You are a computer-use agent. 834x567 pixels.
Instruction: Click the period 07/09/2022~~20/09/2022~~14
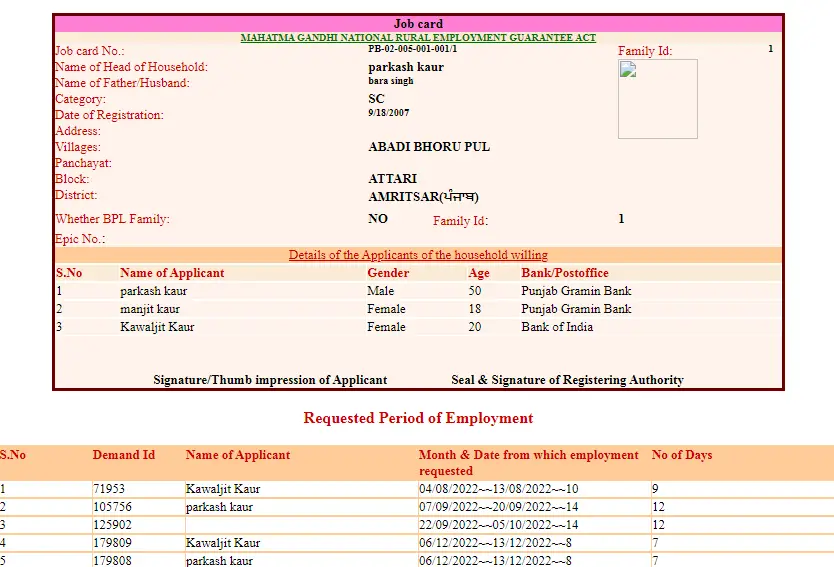click(498, 507)
